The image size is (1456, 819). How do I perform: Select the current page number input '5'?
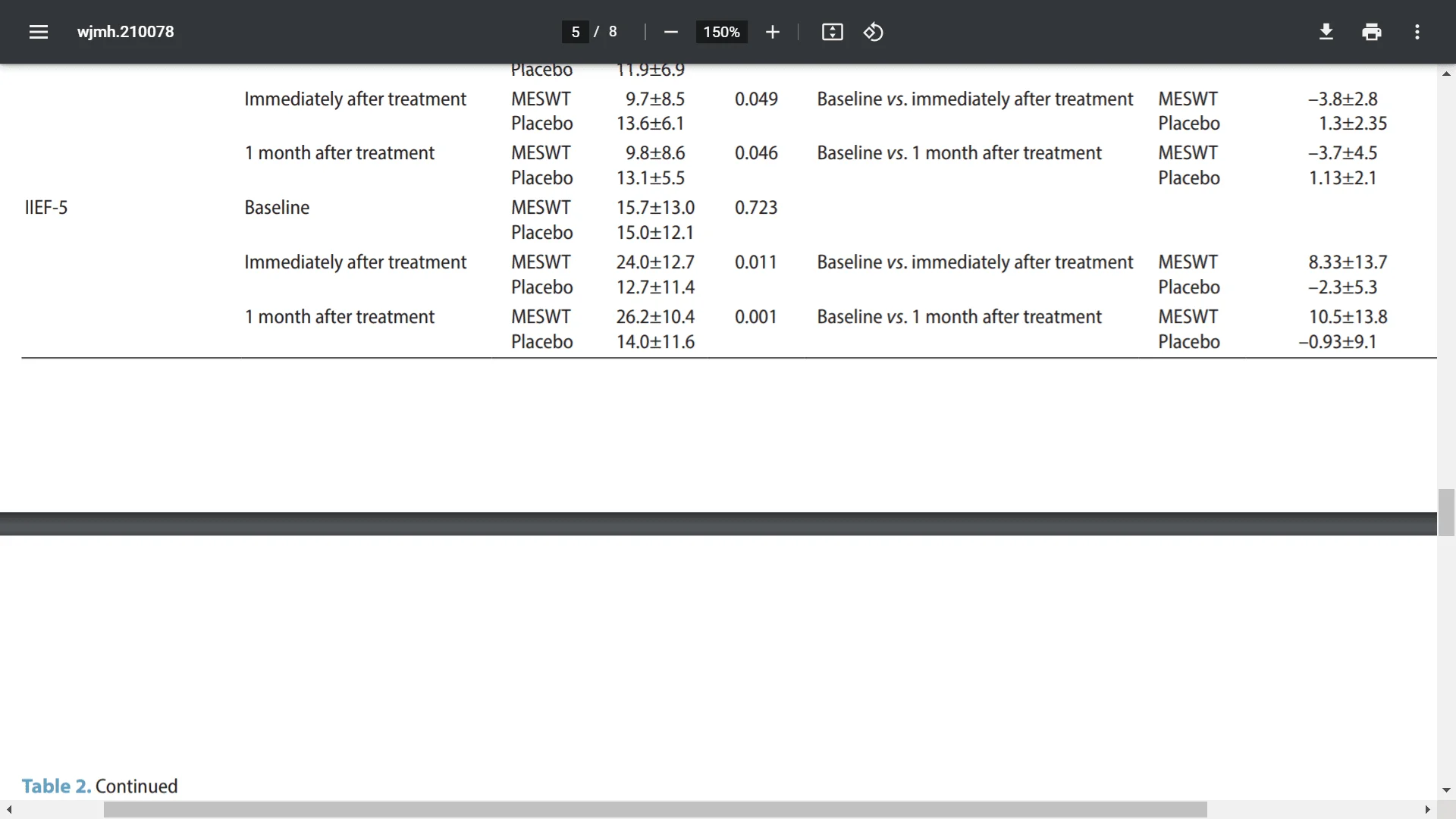tap(573, 31)
